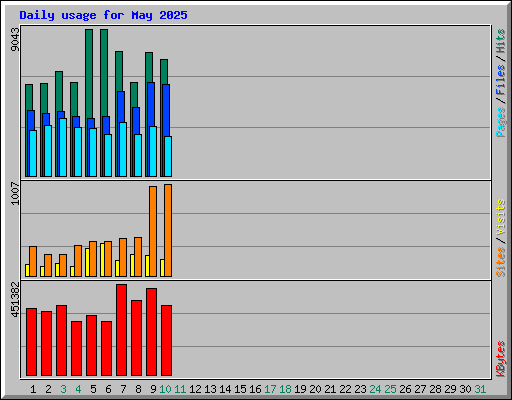Click green day 25 axis label
This screenshot has height=400, width=512.
click(x=390, y=389)
